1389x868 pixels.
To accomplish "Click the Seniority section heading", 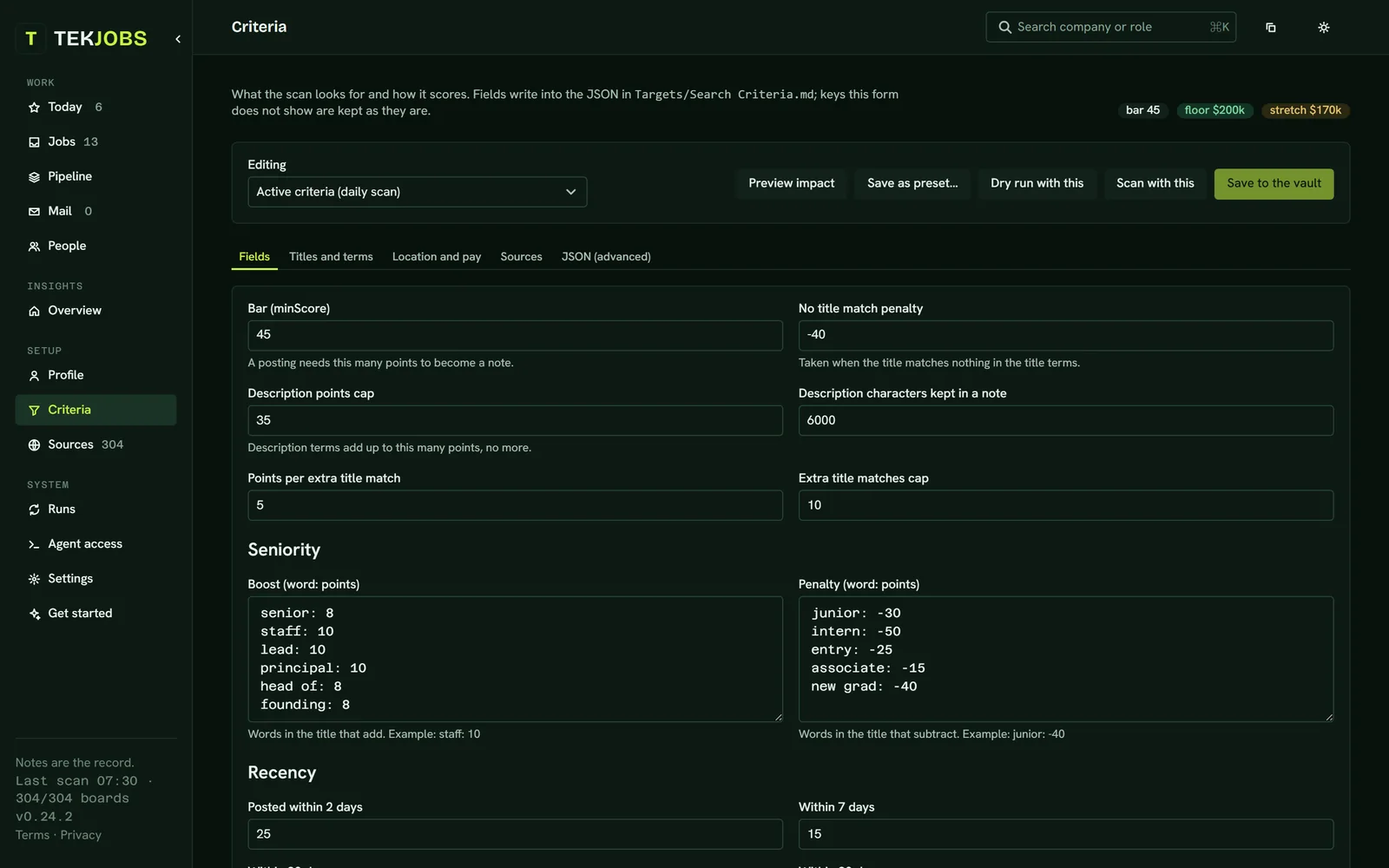I will pos(284,550).
